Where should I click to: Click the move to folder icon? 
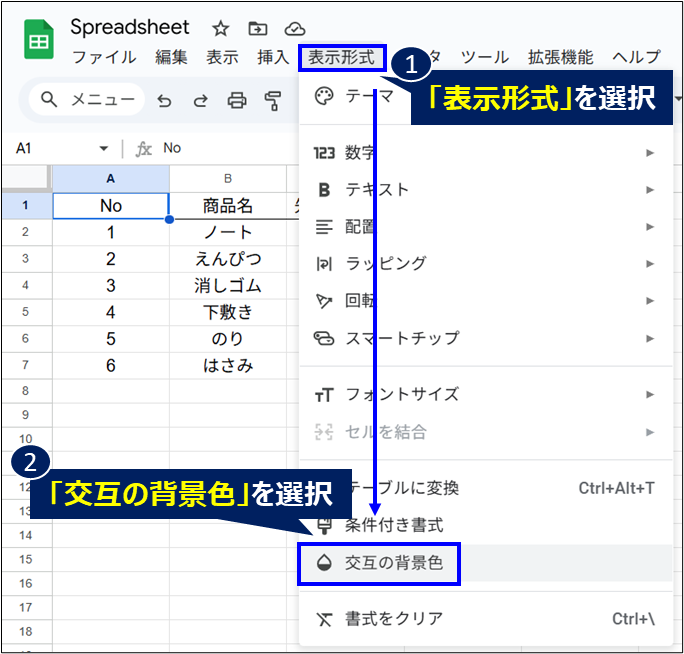pyautogui.click(x=258, y=29)
